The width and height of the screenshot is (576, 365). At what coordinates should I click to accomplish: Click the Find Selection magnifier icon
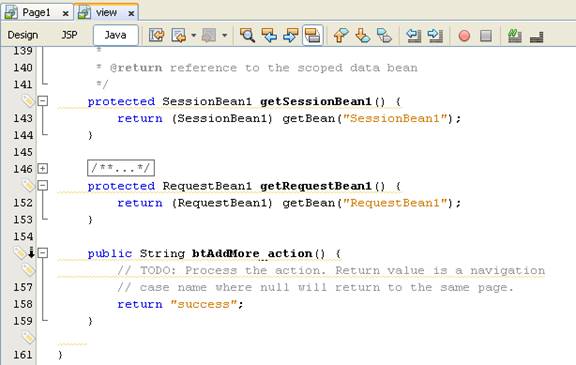tap(247, 36)
